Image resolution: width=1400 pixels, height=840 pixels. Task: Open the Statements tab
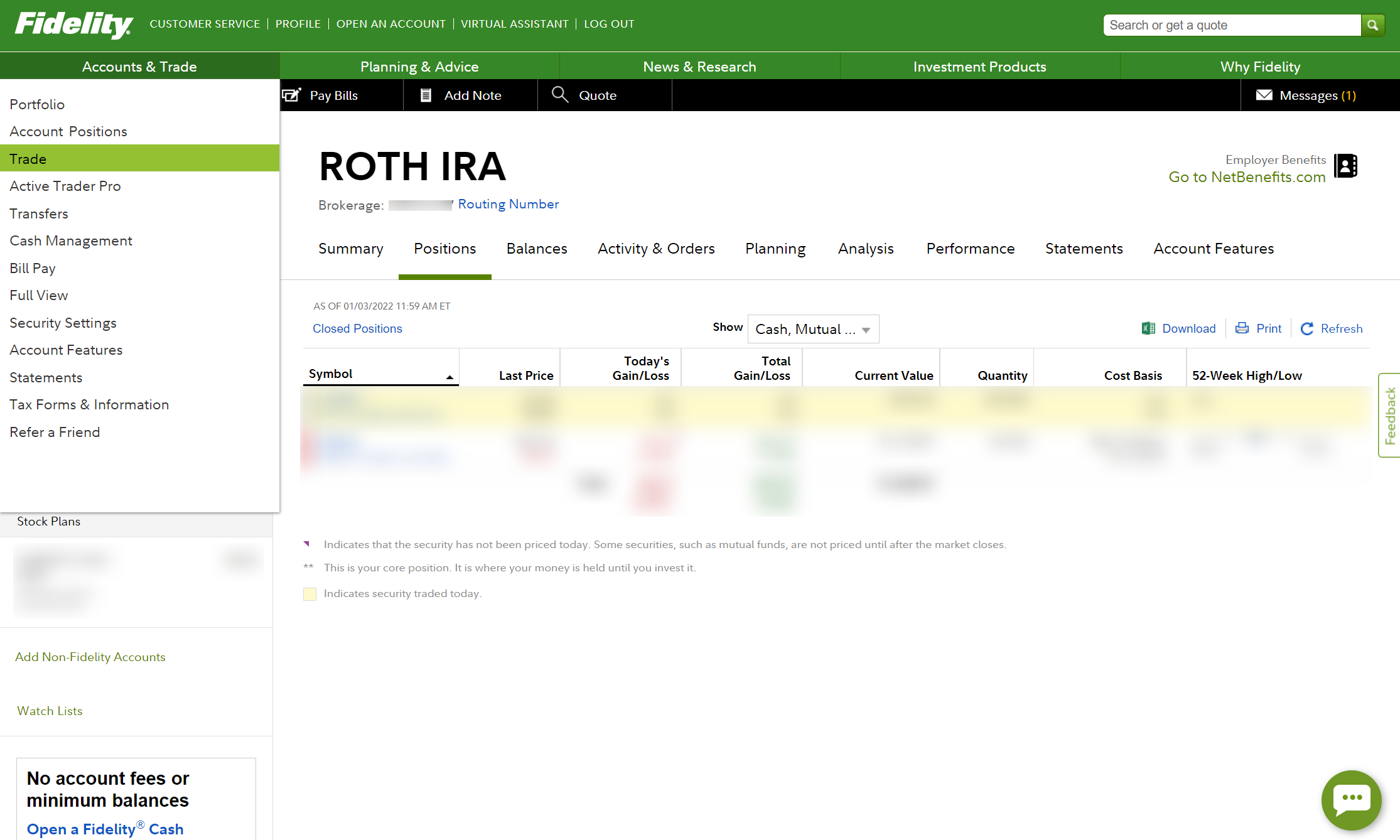click(1084, 249)
